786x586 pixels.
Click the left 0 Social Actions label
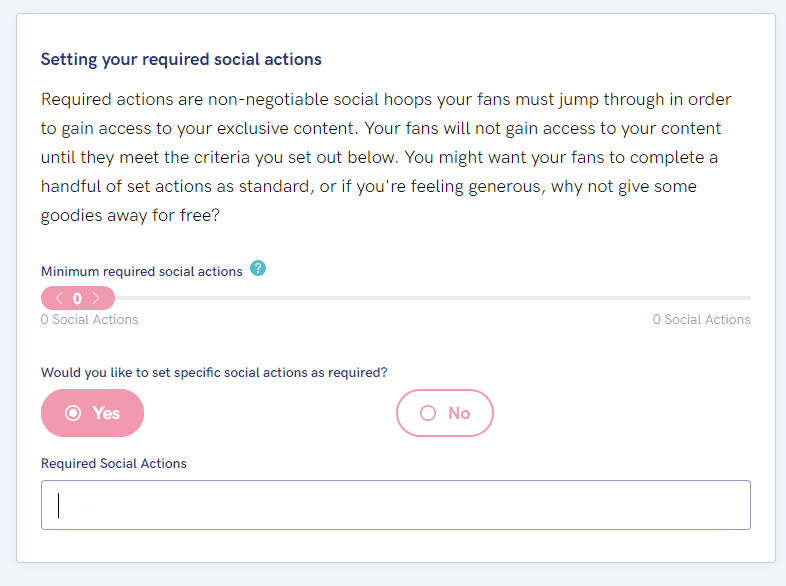pos(90,319)
